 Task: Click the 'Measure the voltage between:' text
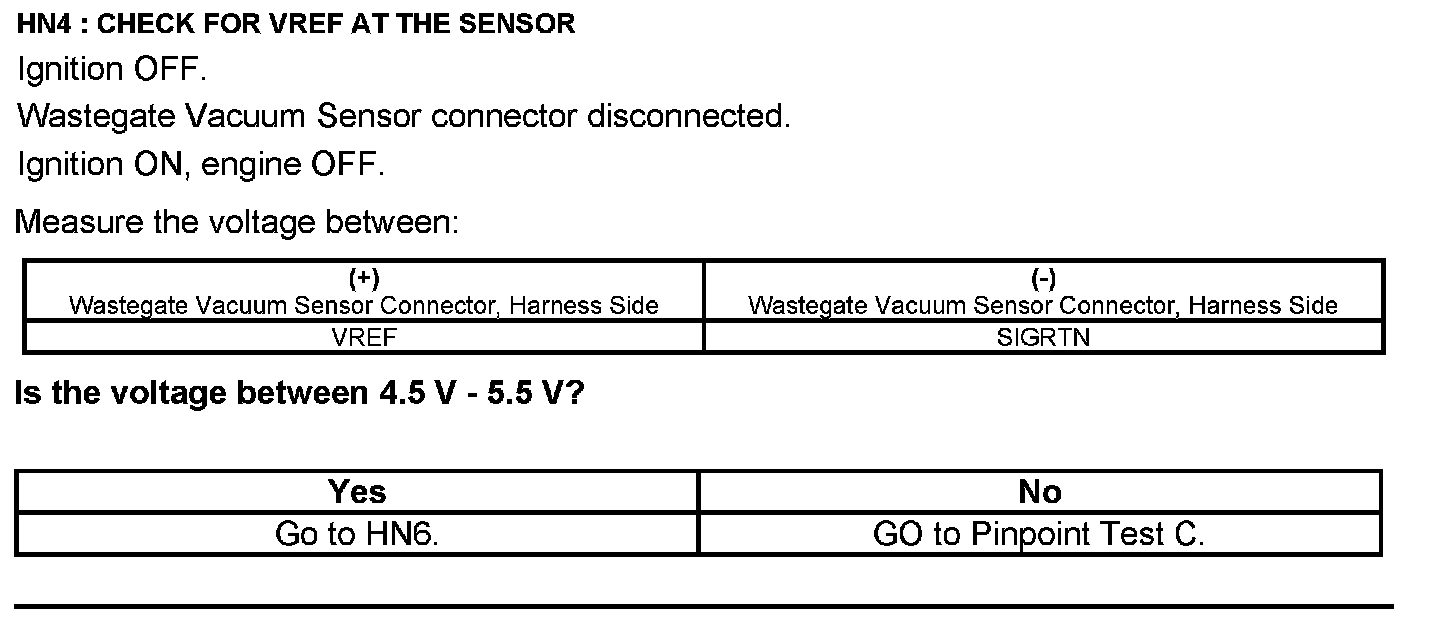237,220
